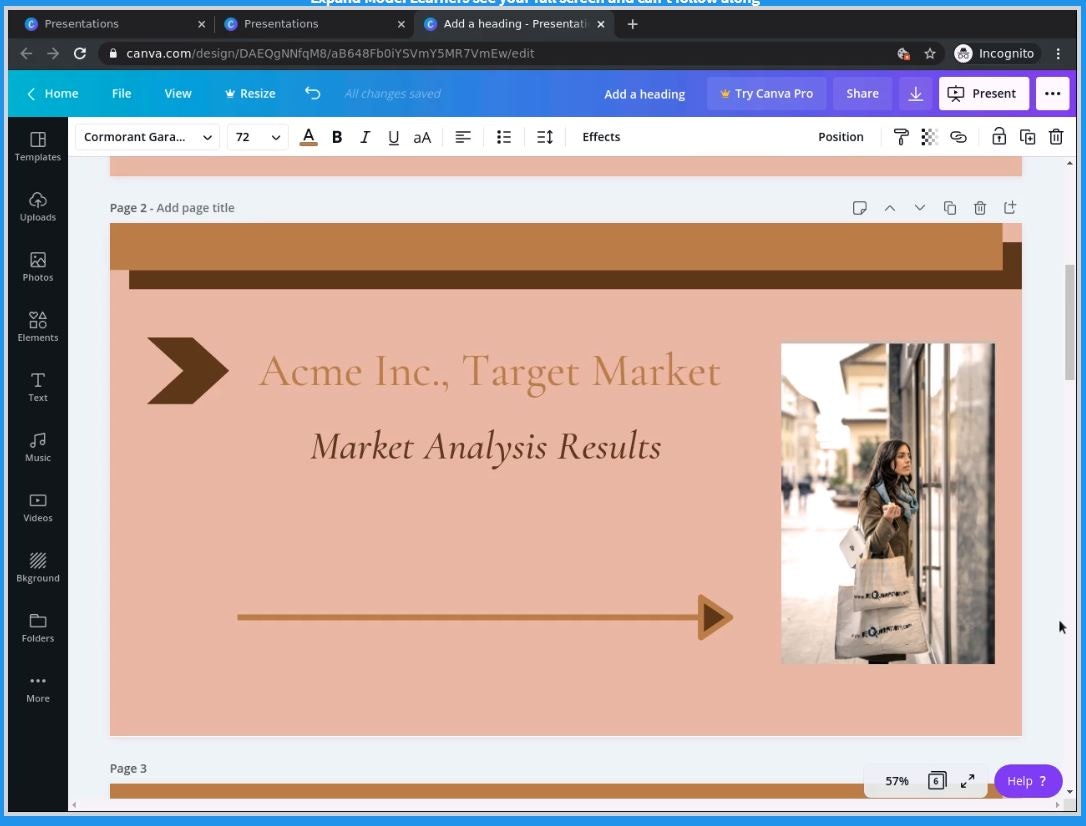The width and height of the screenshot is (1086, 826).
Task: Add notes to Page 2
Action: pos(859,208)
